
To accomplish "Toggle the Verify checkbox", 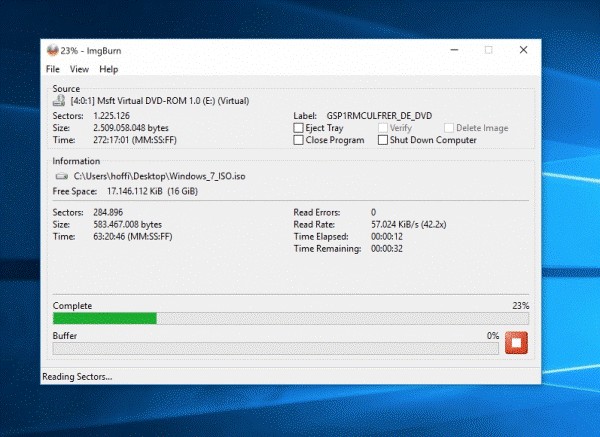I will coord(383,128).
